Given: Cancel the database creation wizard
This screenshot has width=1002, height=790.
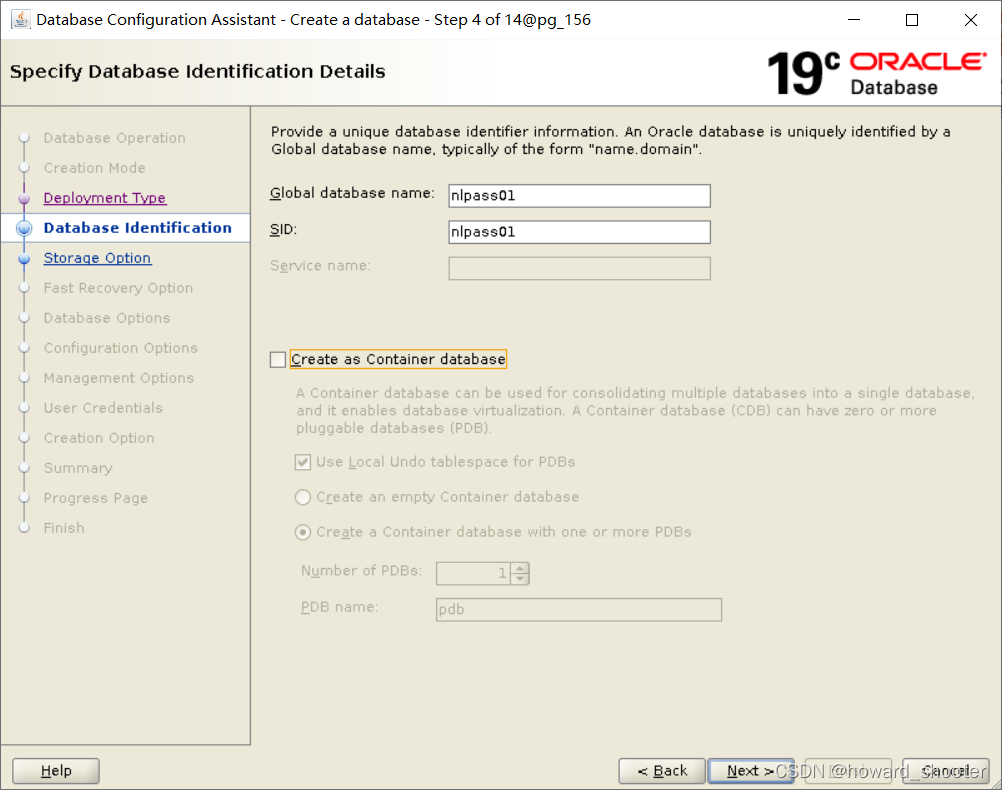Looking at the screenshot, I should coord(946,771).
